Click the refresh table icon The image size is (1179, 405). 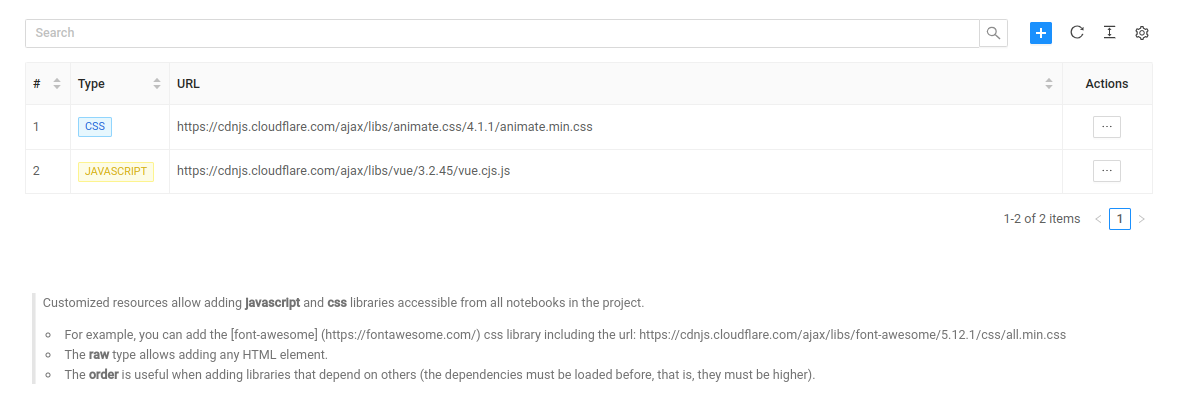pyautogui.click(x=1077, y=32)
